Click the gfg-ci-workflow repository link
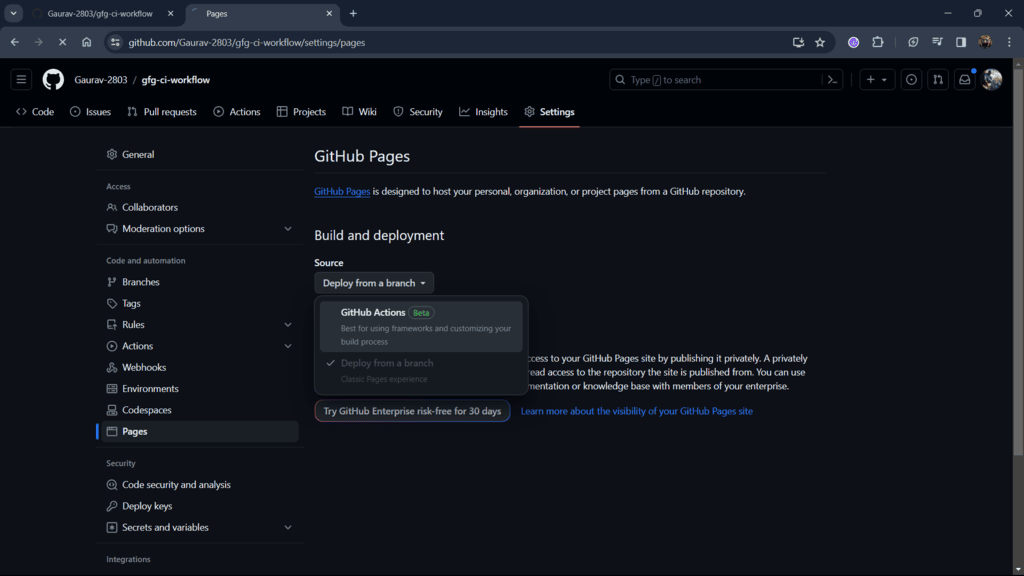The width and height of the screenshot is (1024, 576). (176, 80)
